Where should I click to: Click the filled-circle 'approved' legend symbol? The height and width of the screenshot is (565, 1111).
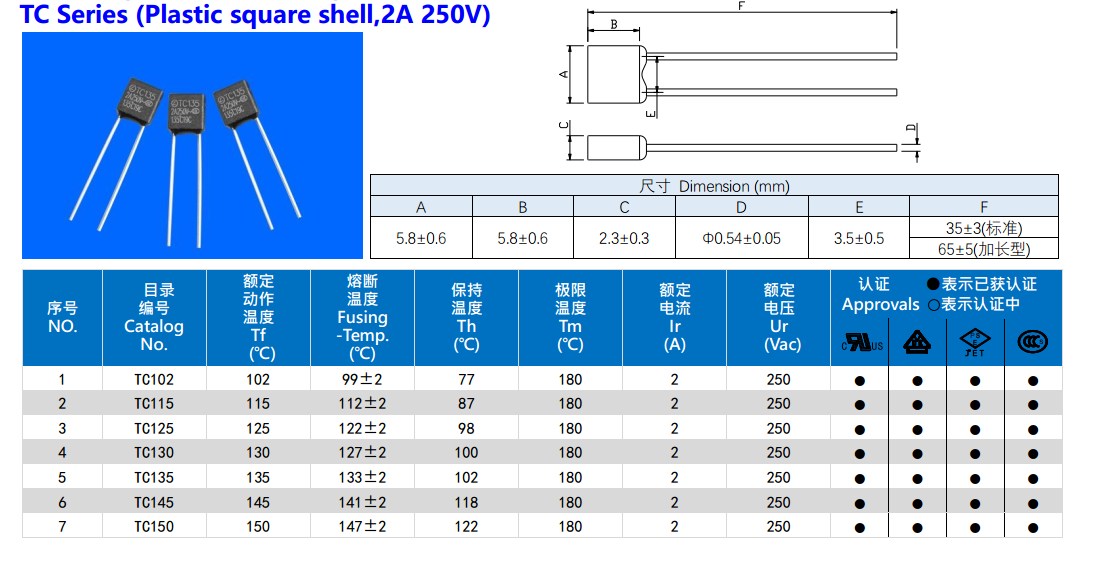933,285
